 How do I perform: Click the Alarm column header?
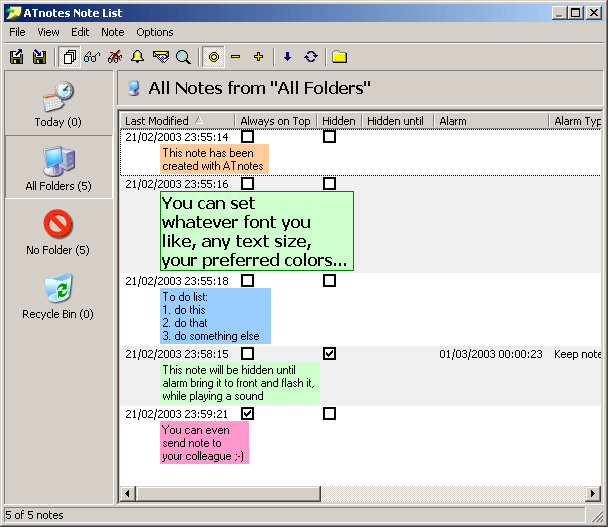click(x=491, y=121)
